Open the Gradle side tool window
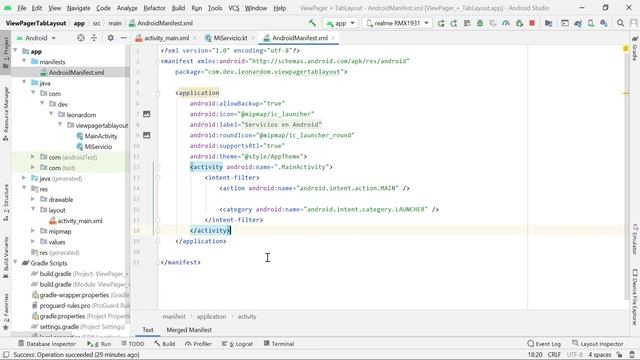 [635, 49]
